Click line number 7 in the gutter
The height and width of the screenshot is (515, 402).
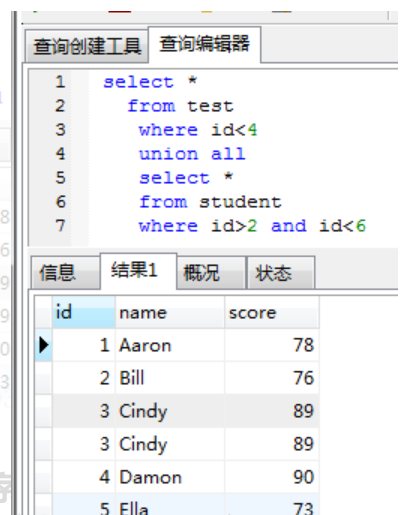60,226
